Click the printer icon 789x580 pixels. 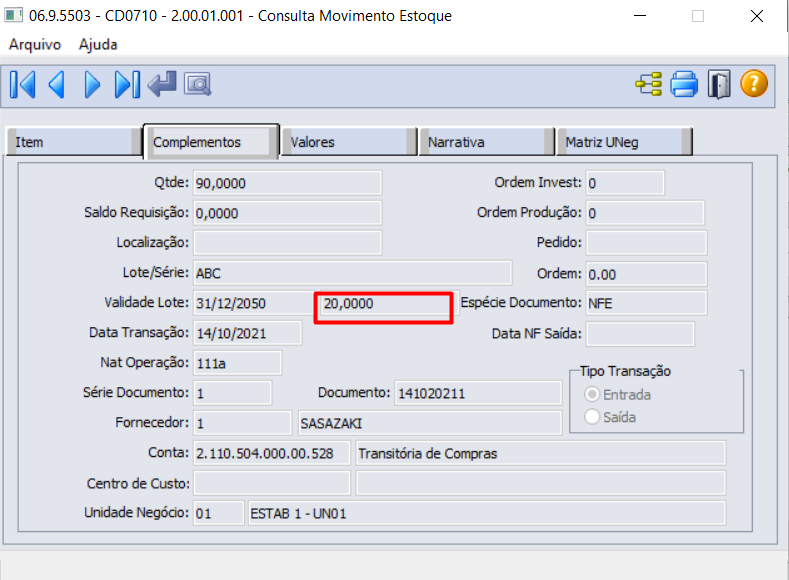point(684,84)
